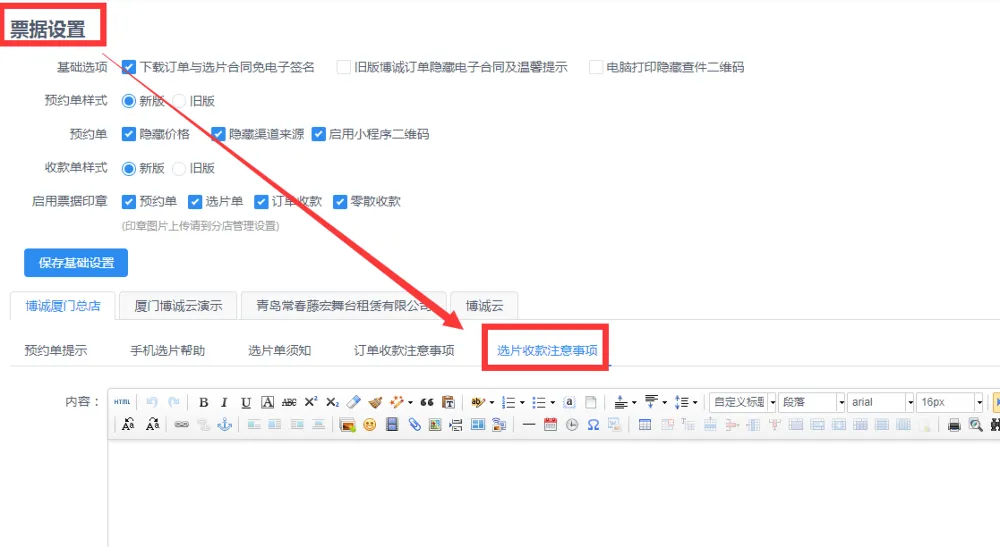Screen dimensions: 1000x547
Task: Select 旧版 radio for 预约单样式
Action: (x=180, y=101)
